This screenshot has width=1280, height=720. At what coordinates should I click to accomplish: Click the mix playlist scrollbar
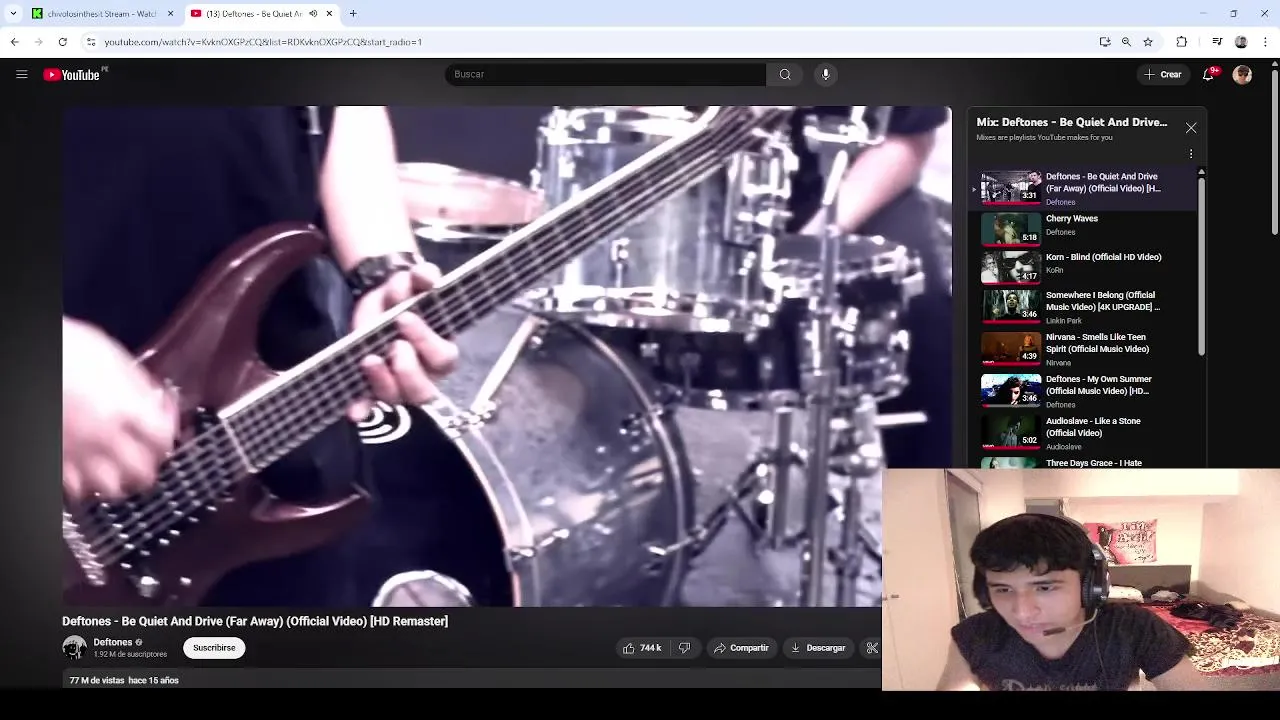1201,266
